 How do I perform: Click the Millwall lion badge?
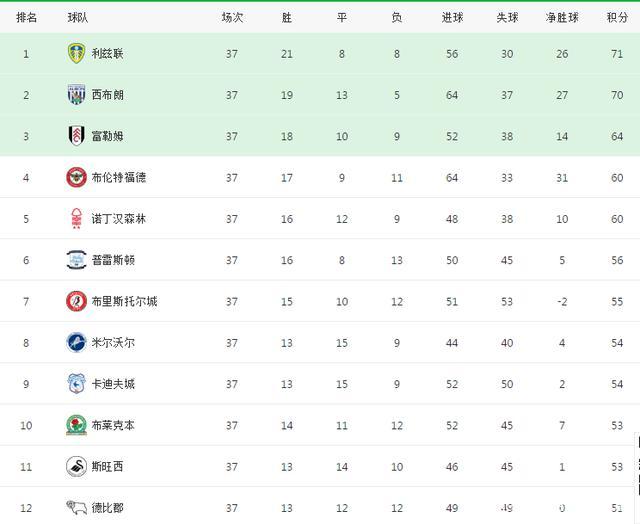(76, 343)
